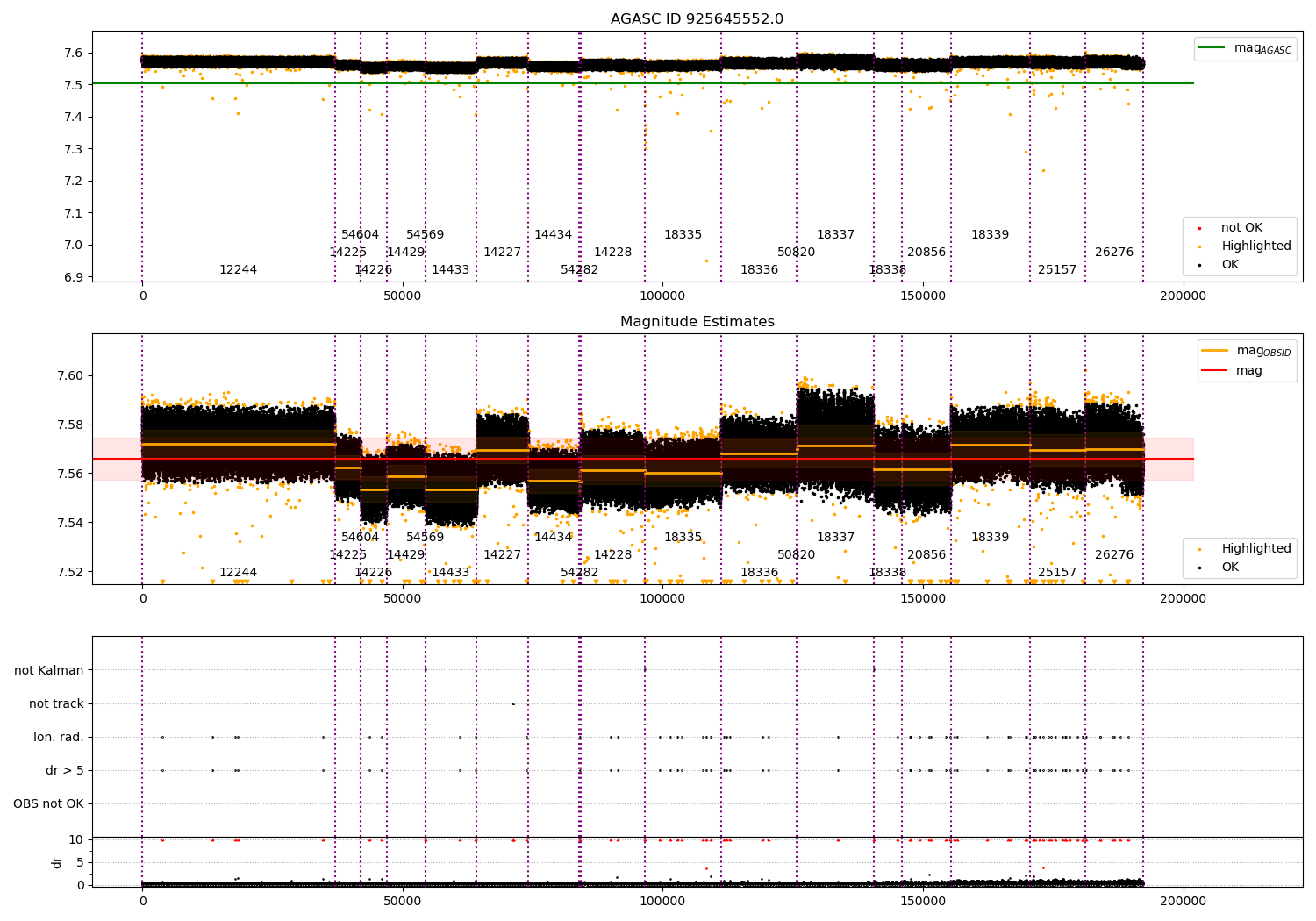The width and height of the screenshot is (1316, 921).
Task: Click "Highlighted" in the top plot legend
Action: (1256, 246)
